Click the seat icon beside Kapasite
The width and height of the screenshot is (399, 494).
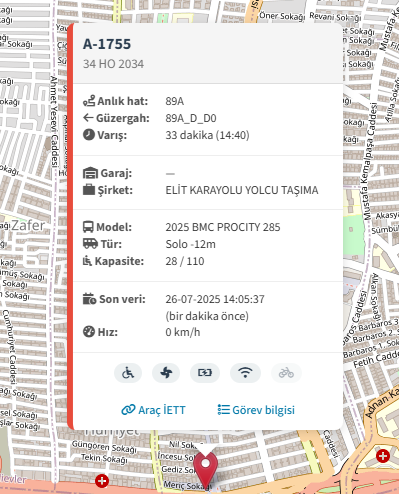[87, 261]
